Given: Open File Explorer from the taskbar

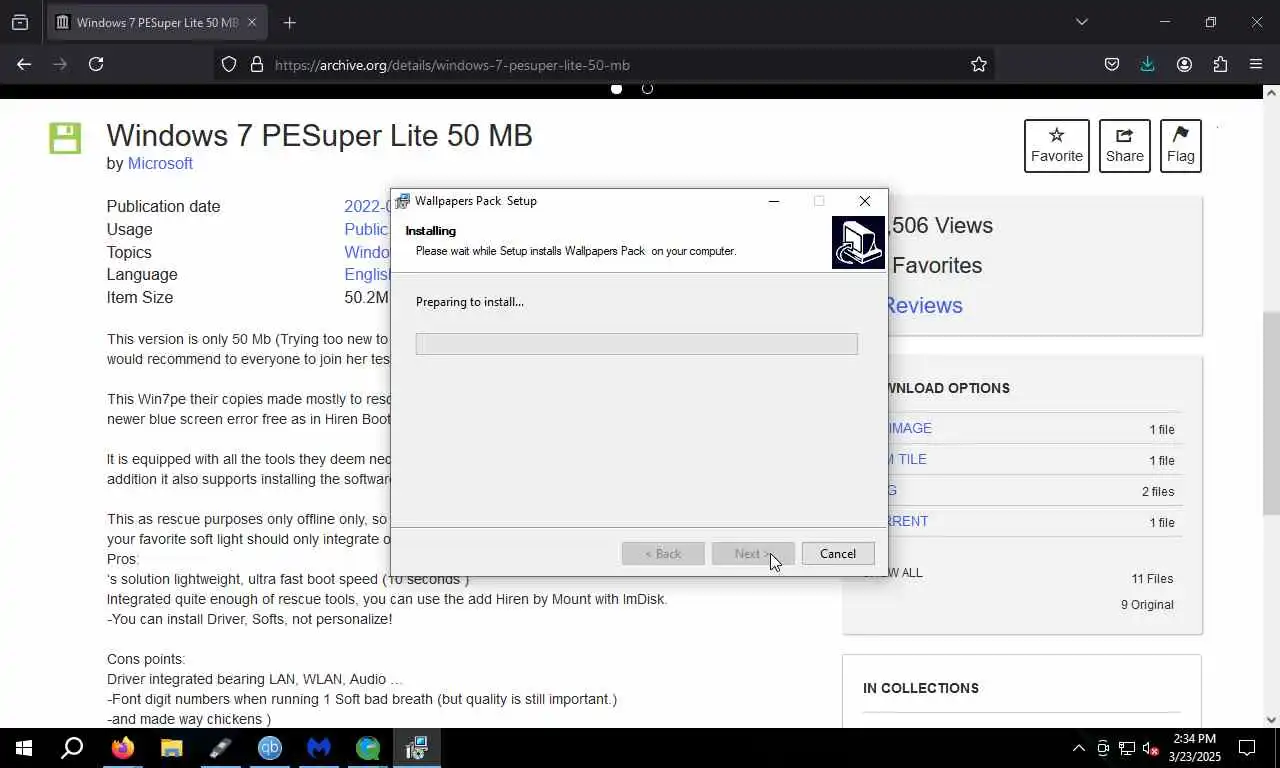Looking at the screenshot, I should (171, 748).
